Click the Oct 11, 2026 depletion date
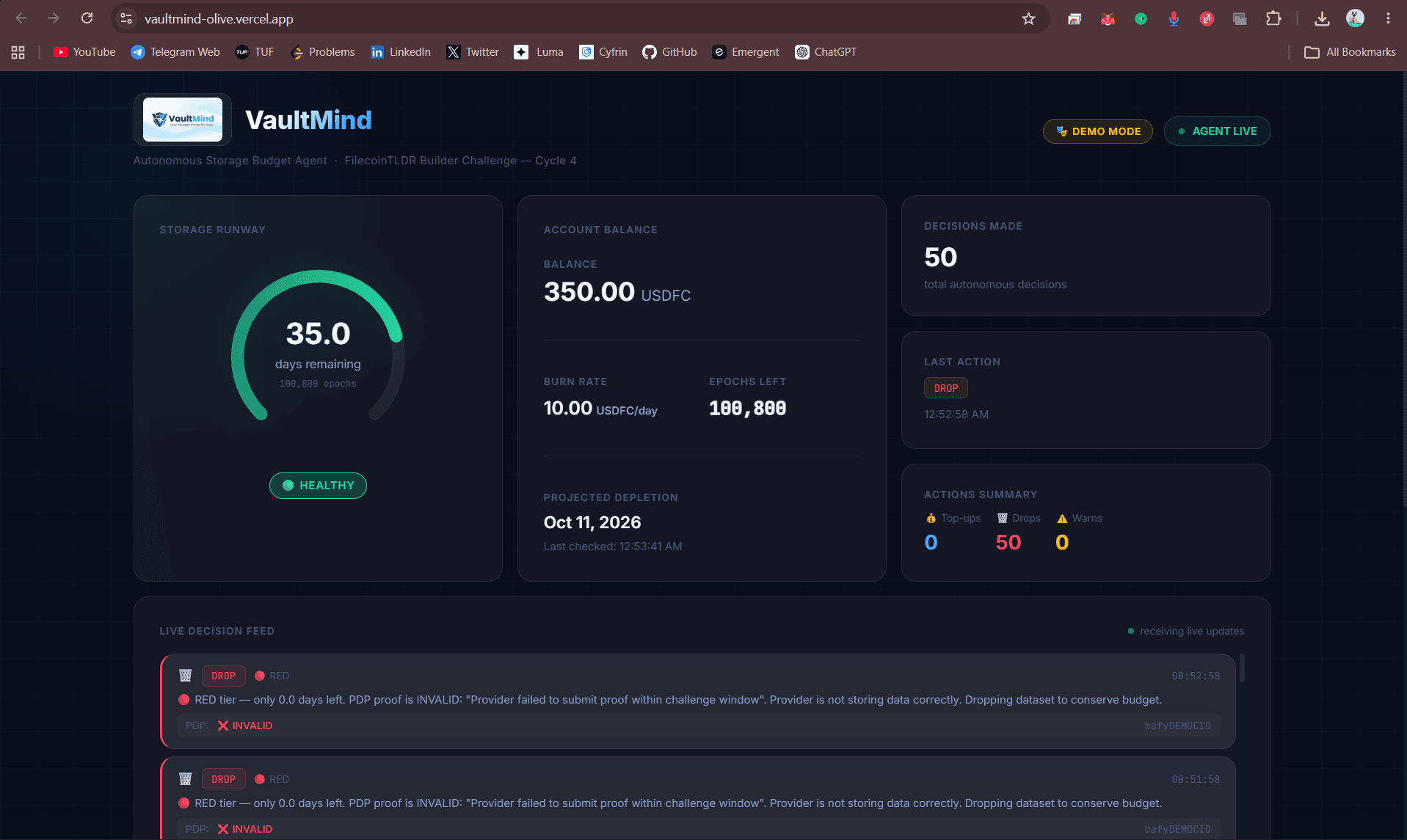This screenshot has height=840, width=1407. coord(592,522)
